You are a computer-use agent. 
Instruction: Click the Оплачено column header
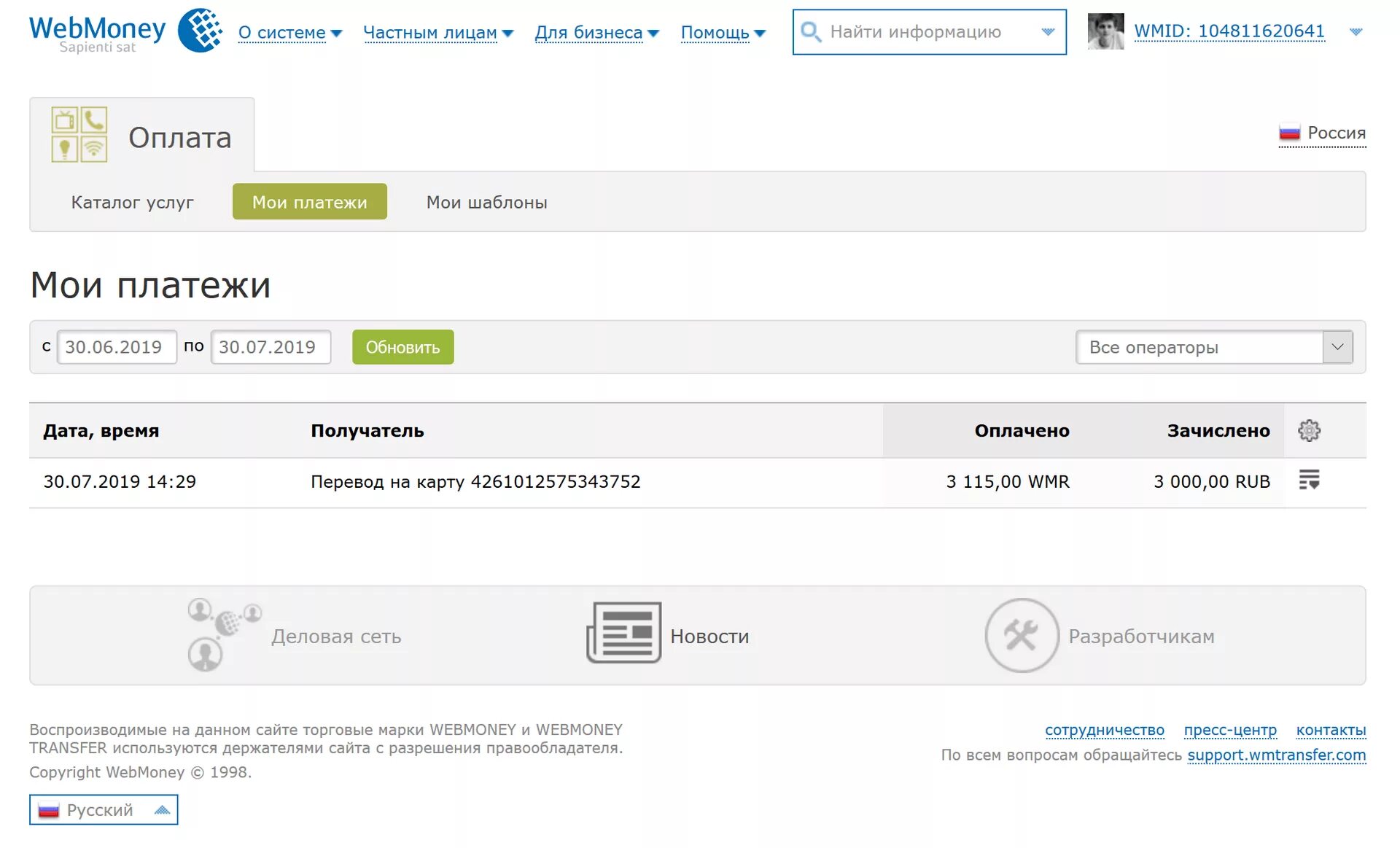coord(1022,431)
